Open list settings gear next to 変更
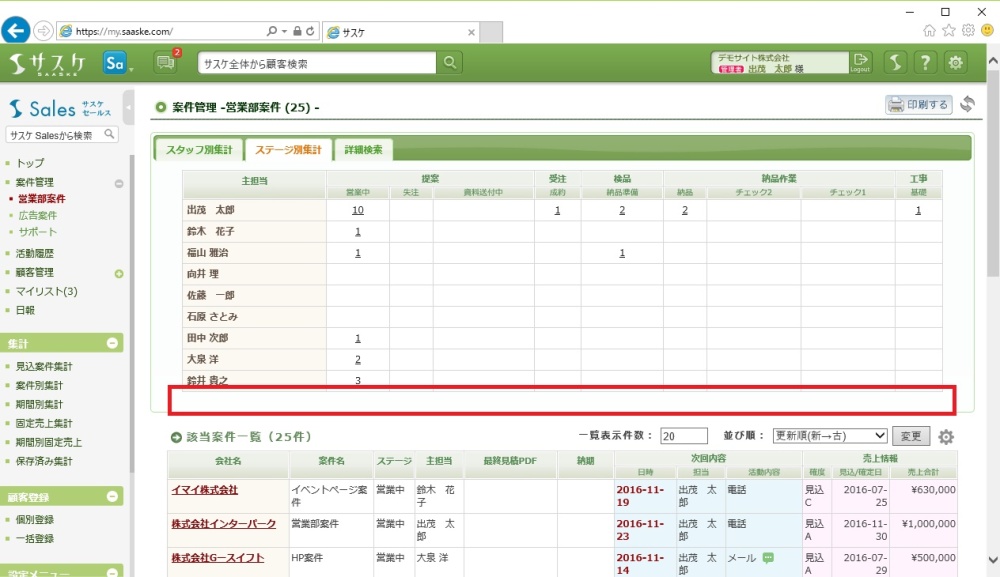Screen dimensions: 1000x577 946,437
